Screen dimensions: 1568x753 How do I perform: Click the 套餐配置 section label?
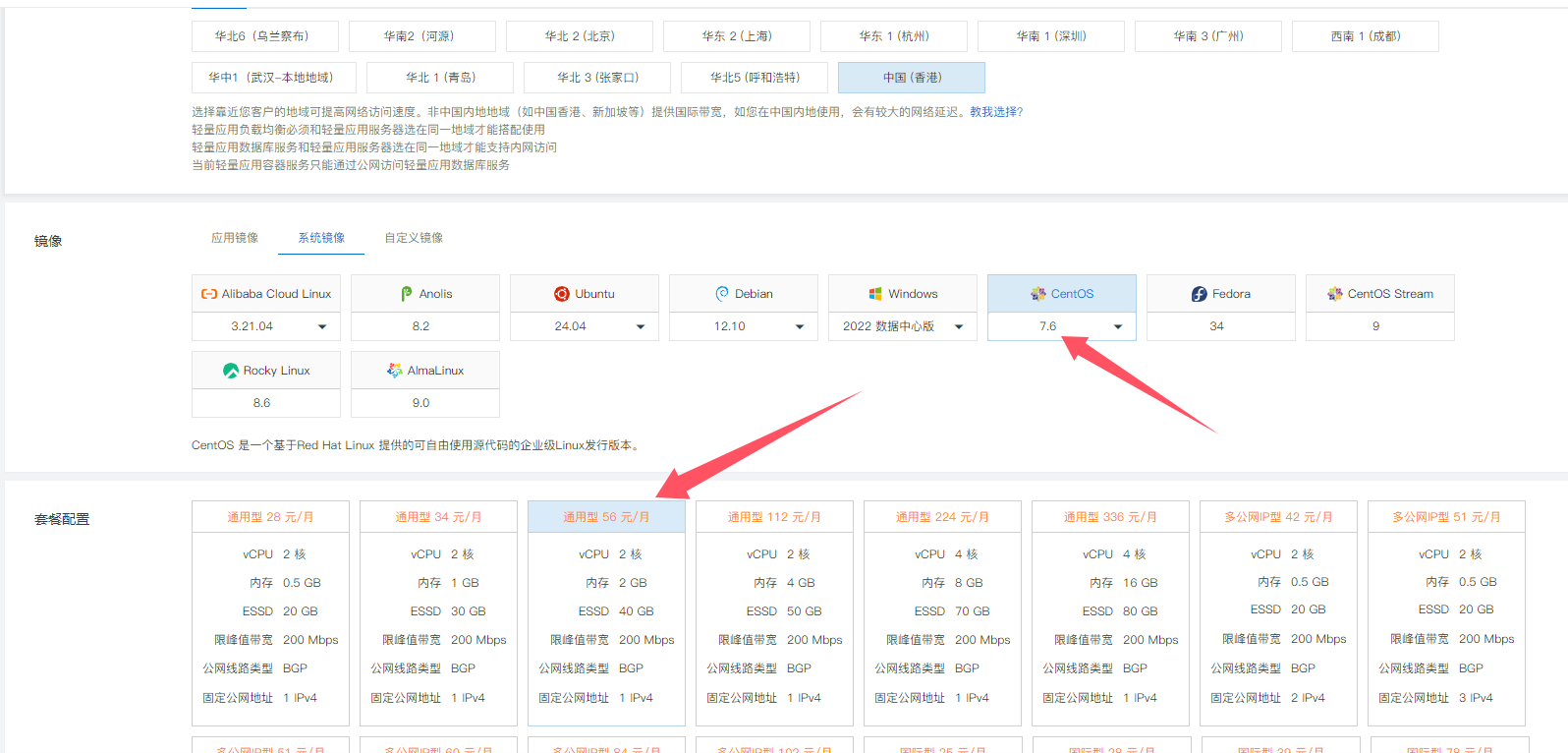pos(62,519)
